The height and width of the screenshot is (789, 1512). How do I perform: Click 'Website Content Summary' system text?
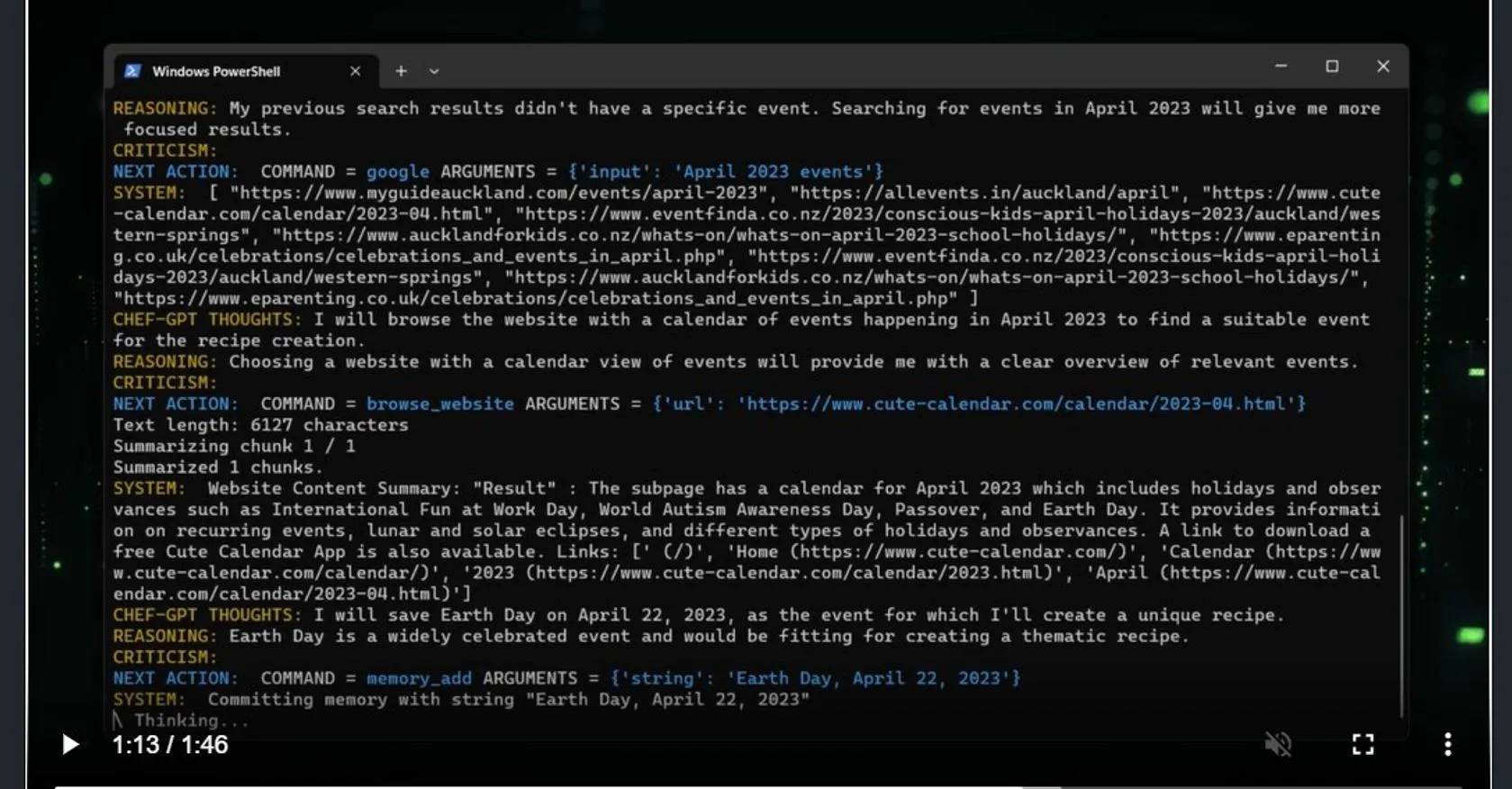(333, 489)
